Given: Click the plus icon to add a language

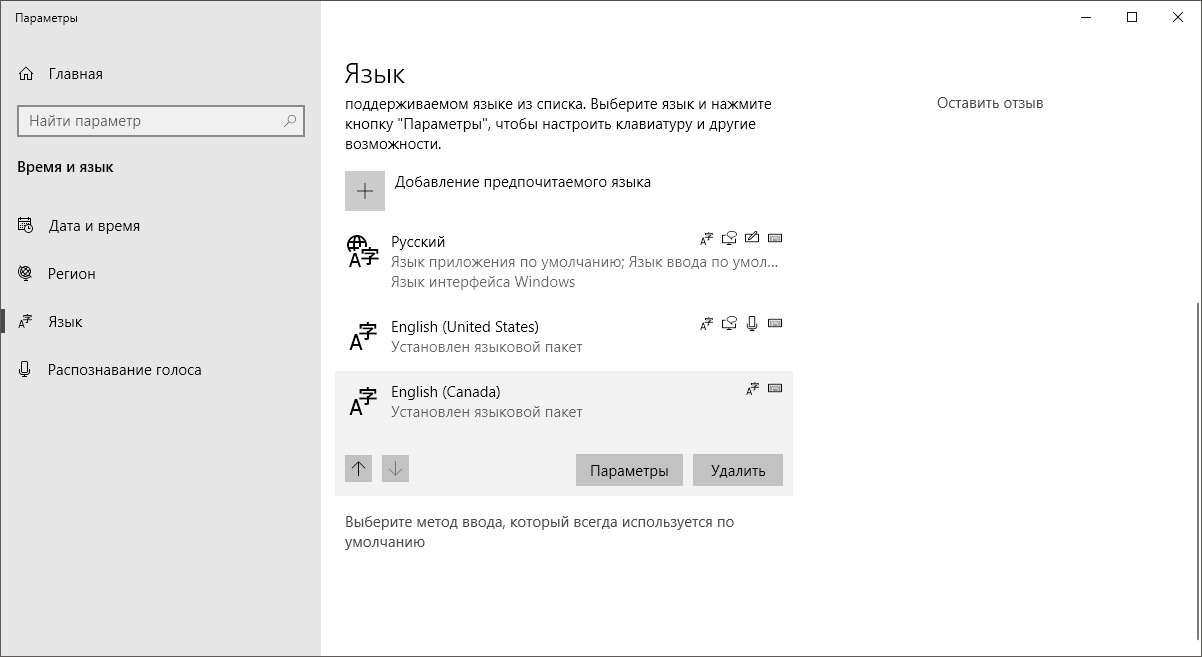Looking at the screenshot, I should tap(365, 191).
